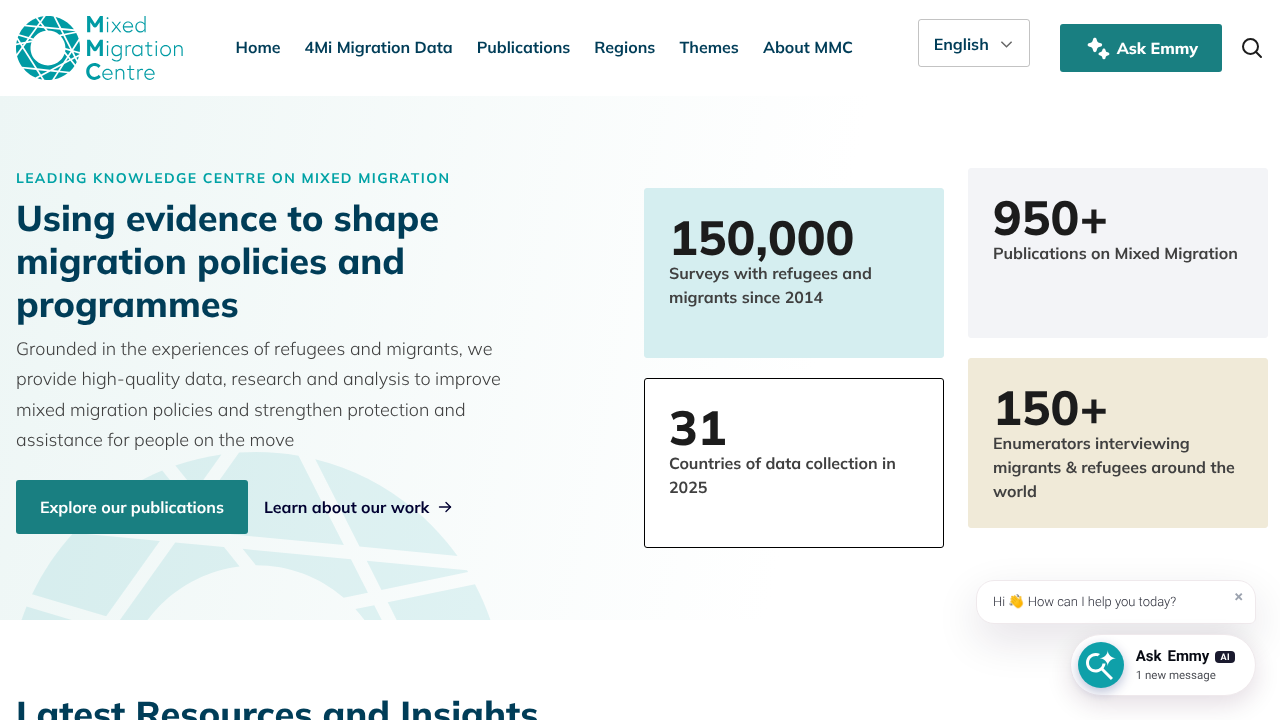This screenshot has height=720, width=1280.
Task: Click the 31 countries stat card
Action: tap(794, 463)
